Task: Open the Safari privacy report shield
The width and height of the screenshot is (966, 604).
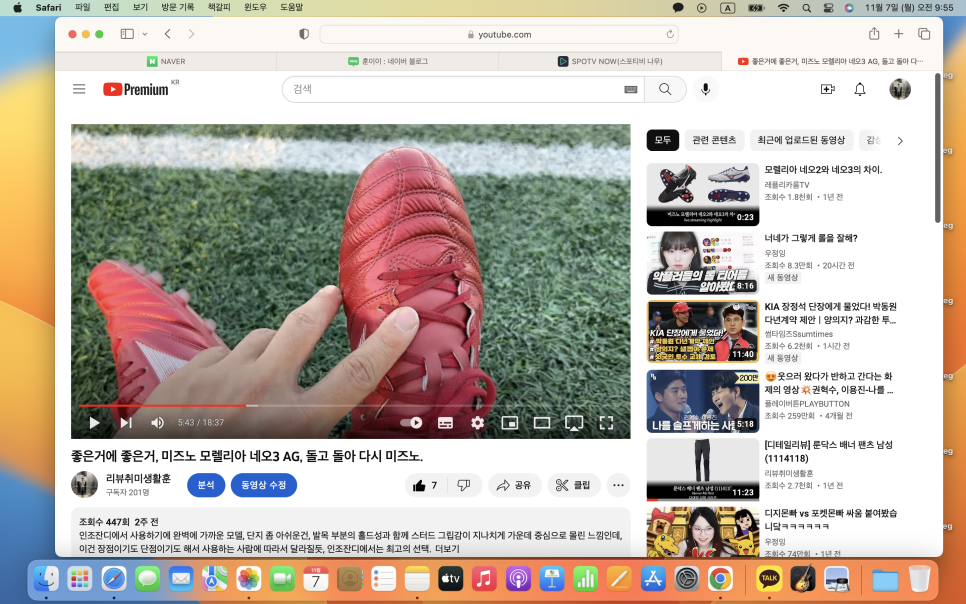Action: click(304, 35)
